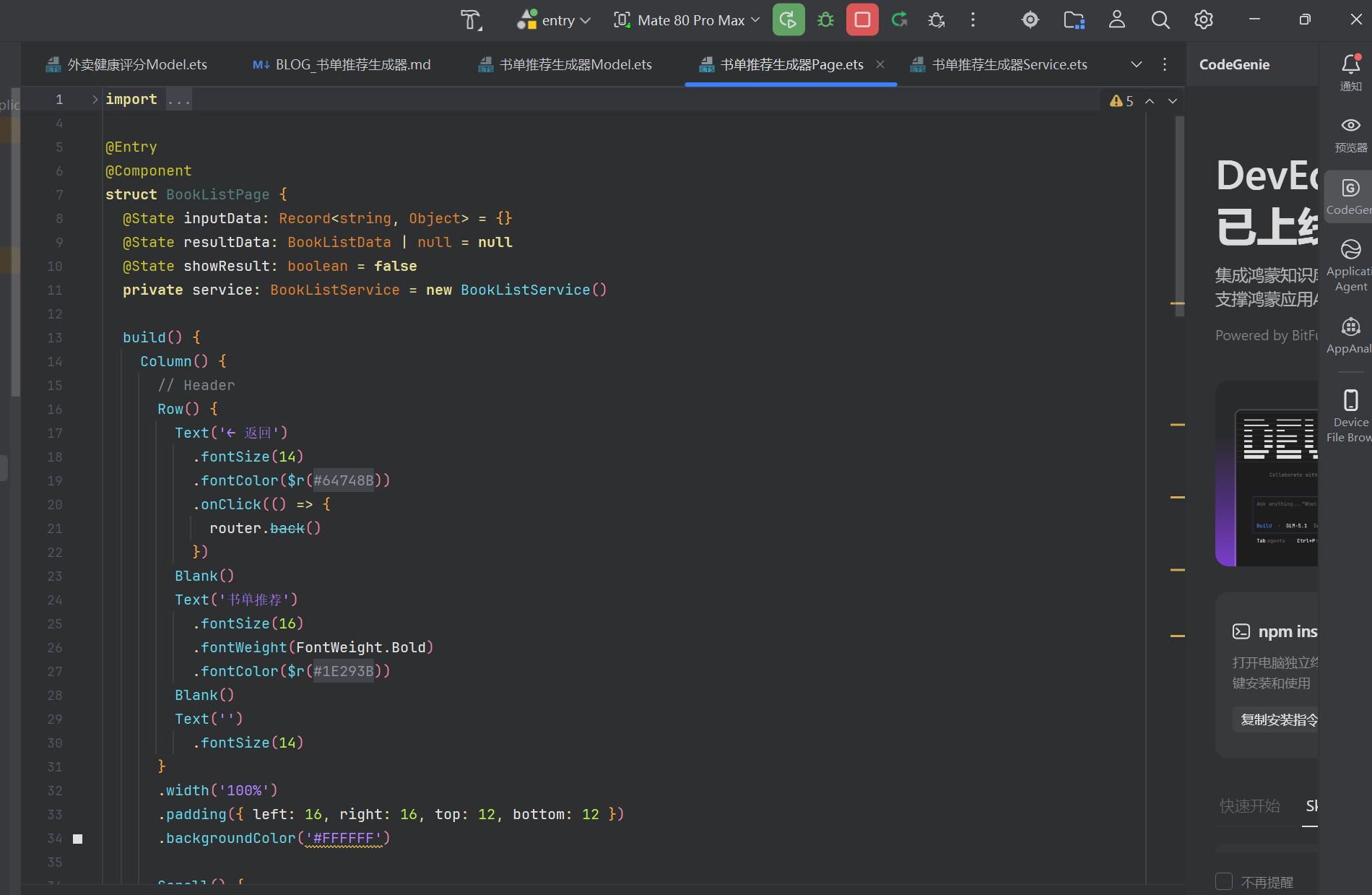
Task: Click the white color swatch on line 34
Action: click(78, 839)
